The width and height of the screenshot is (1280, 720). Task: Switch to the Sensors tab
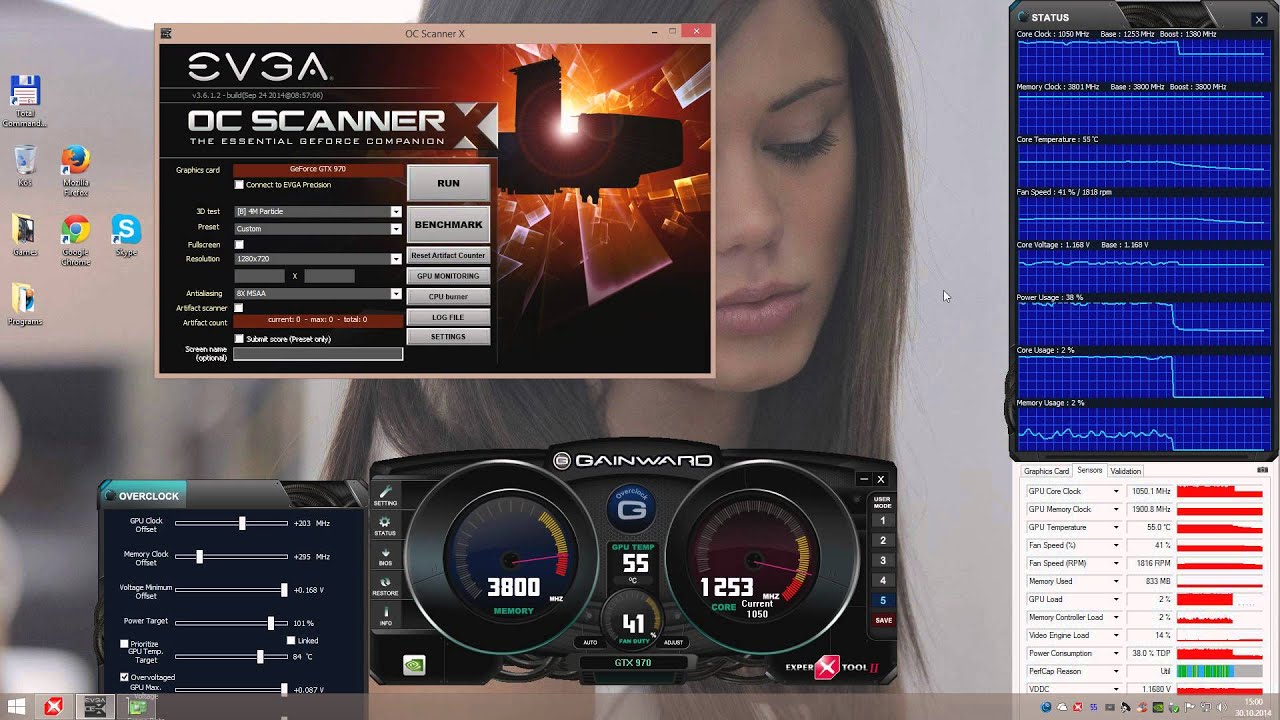(x=1089, y=471)
